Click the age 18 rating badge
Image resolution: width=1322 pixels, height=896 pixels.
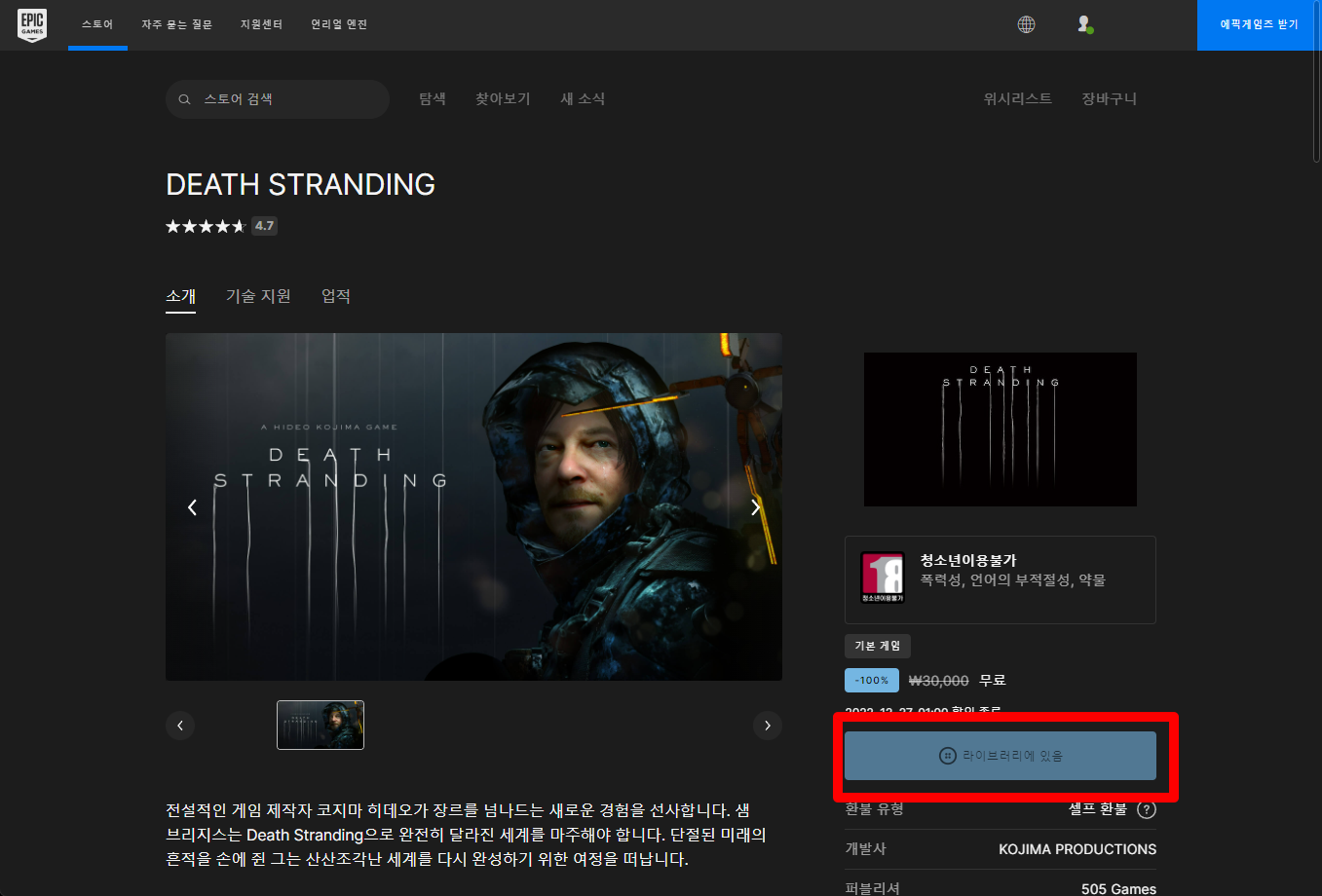pyautogui.click(x=883, y=578)
